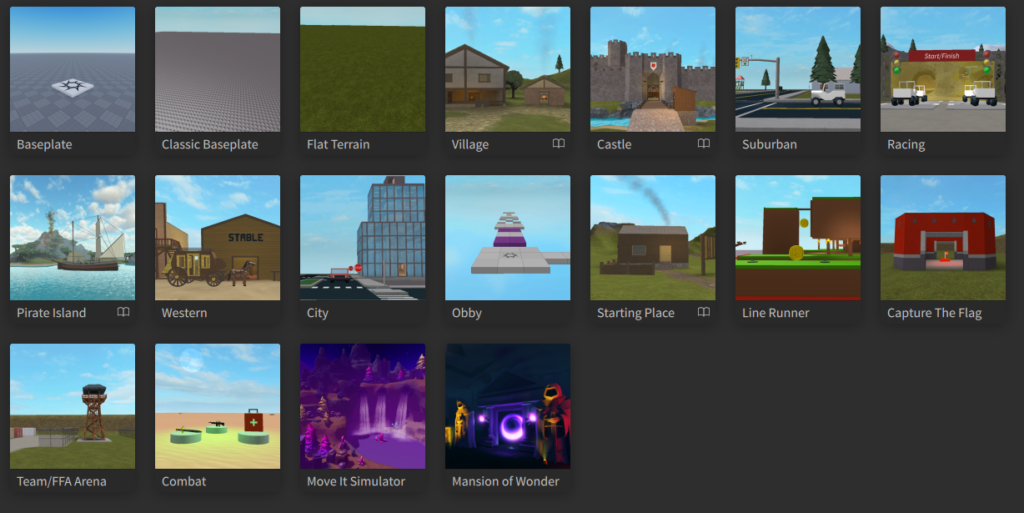Screen dimensions: 1024x513
Task: Pick the Line Runner template
Action: coord(797,237)
